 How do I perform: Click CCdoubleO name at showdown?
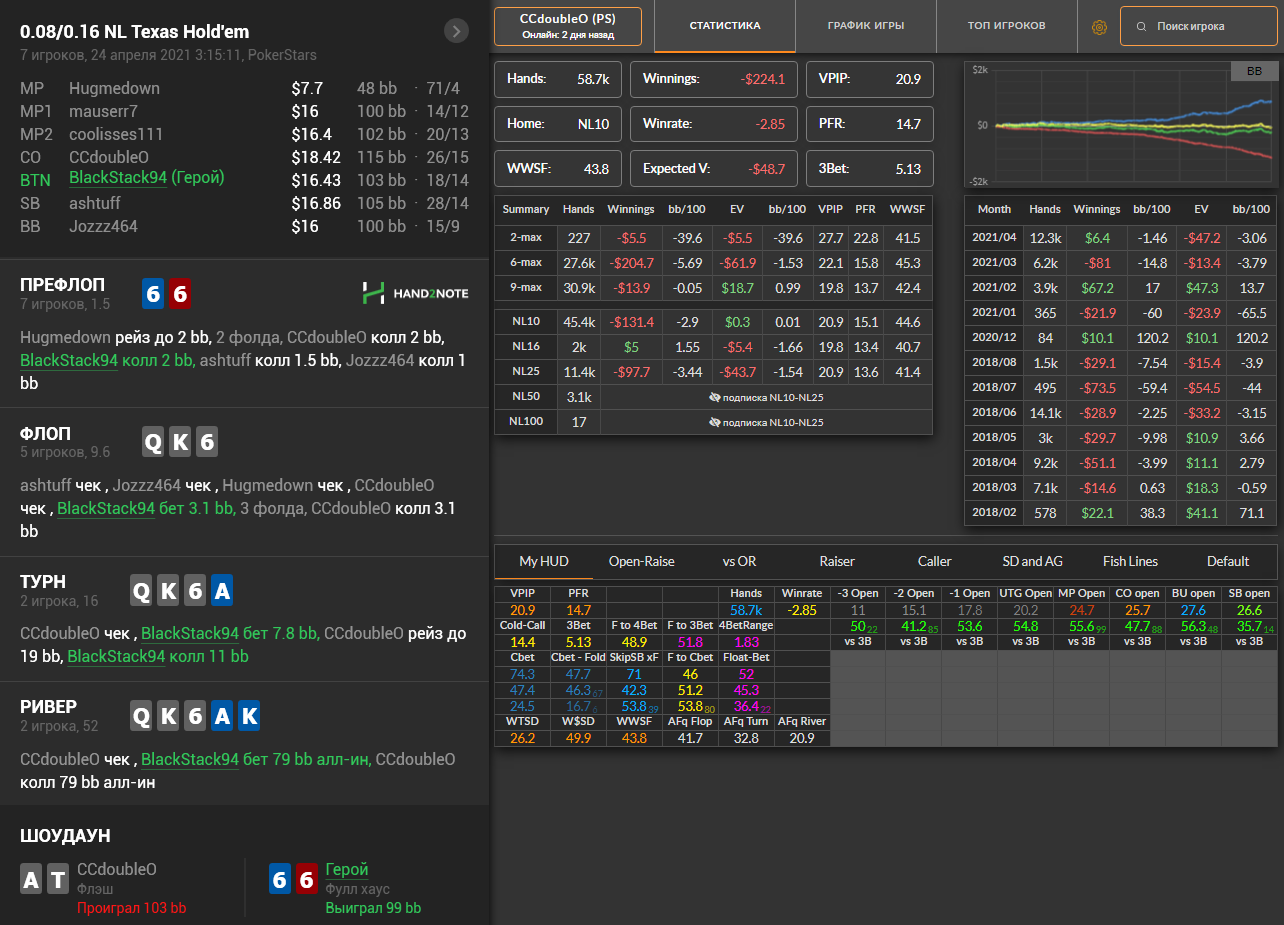point(117,870)
